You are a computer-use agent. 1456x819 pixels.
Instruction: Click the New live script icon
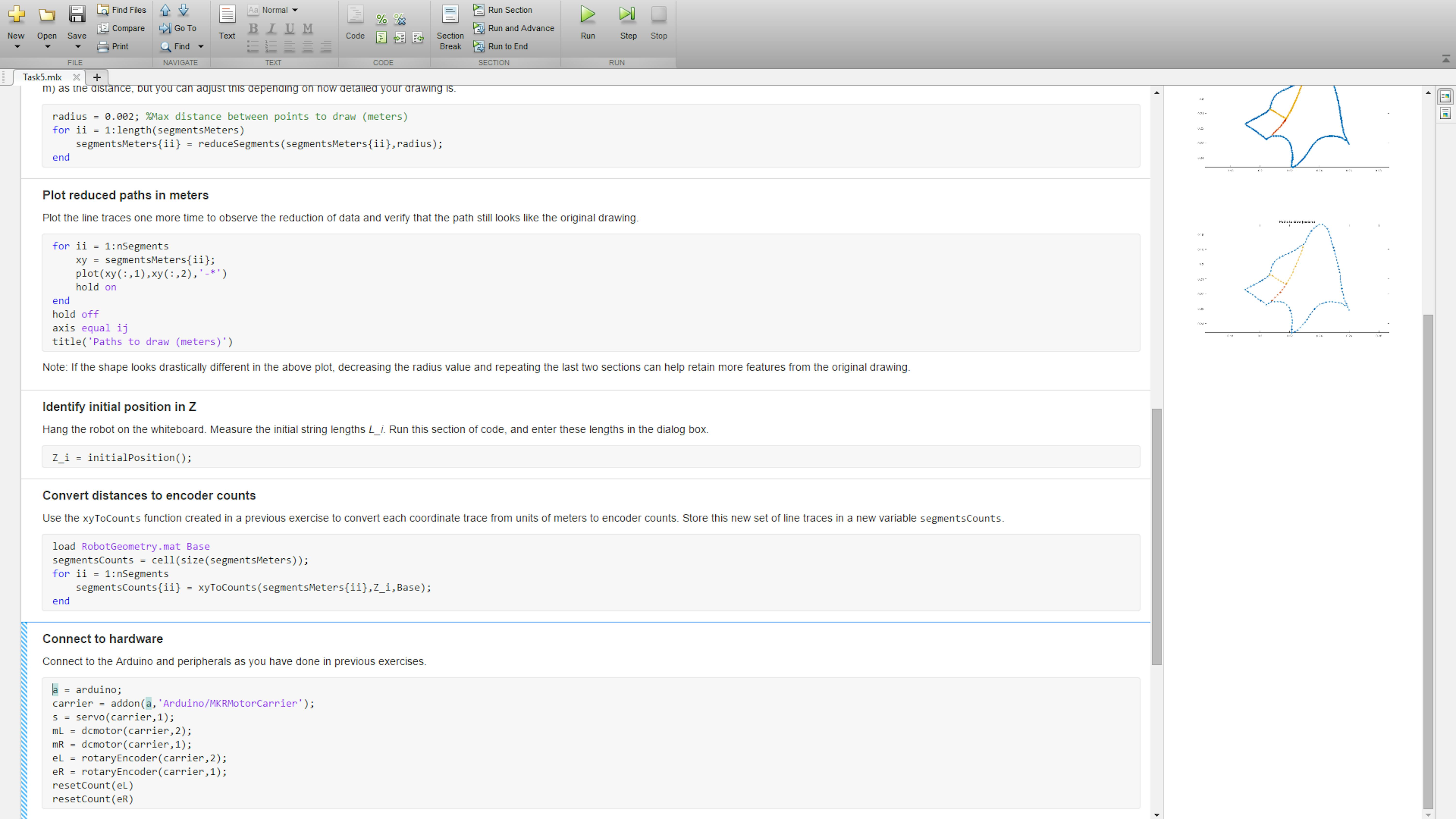point(17,14)
